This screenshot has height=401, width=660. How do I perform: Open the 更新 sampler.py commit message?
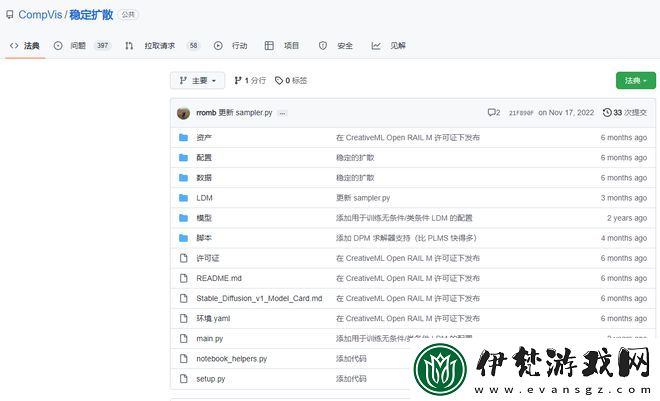coord(245,113)
